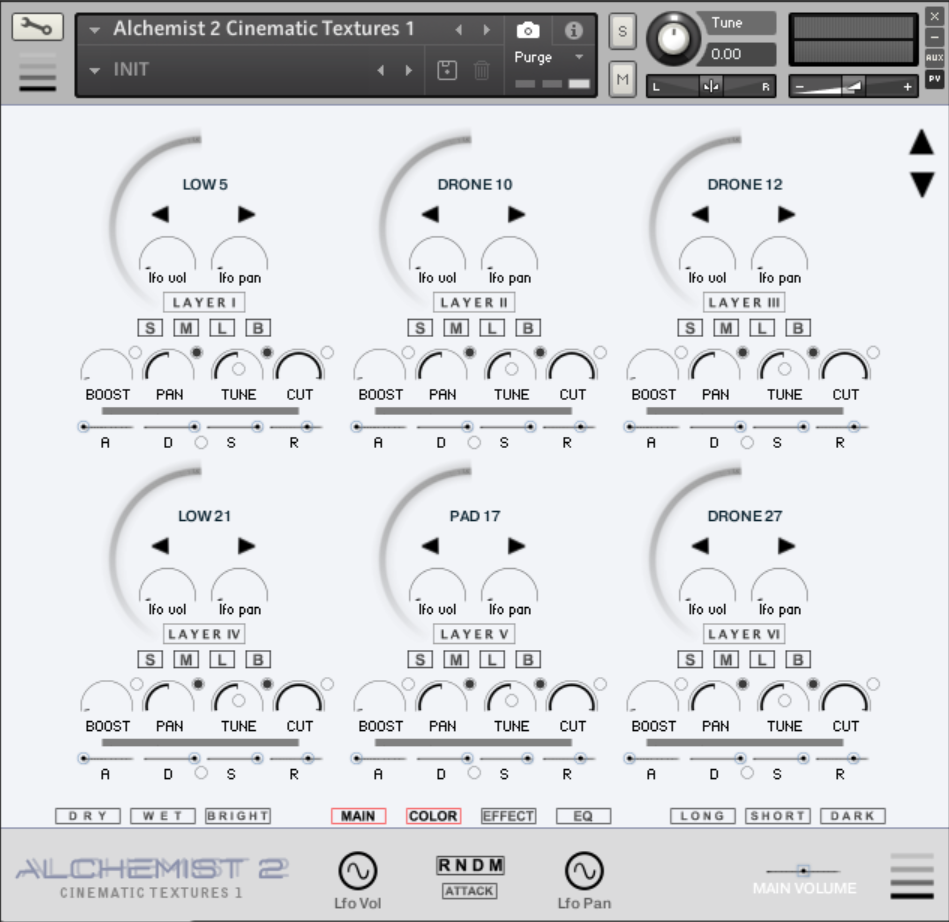The image size is (949, 922).
Task: Click the BRIGHT preset button
Action: pyautogui.click(x=238, y=816)
